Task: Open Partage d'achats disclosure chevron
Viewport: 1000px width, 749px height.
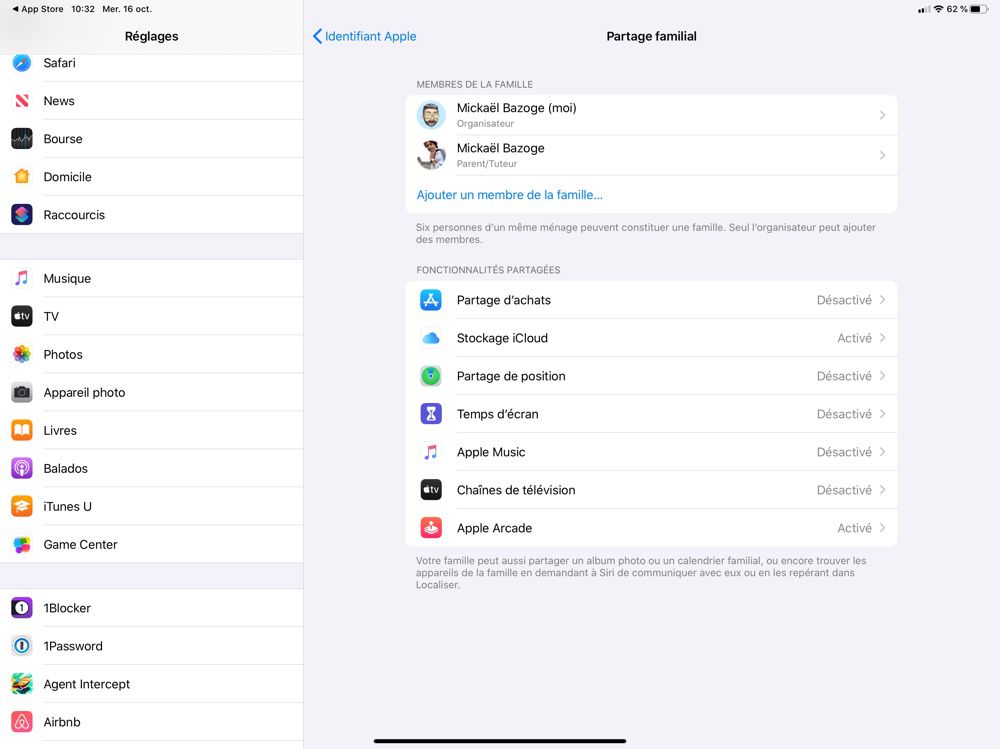Action: (x=883, y=300)
